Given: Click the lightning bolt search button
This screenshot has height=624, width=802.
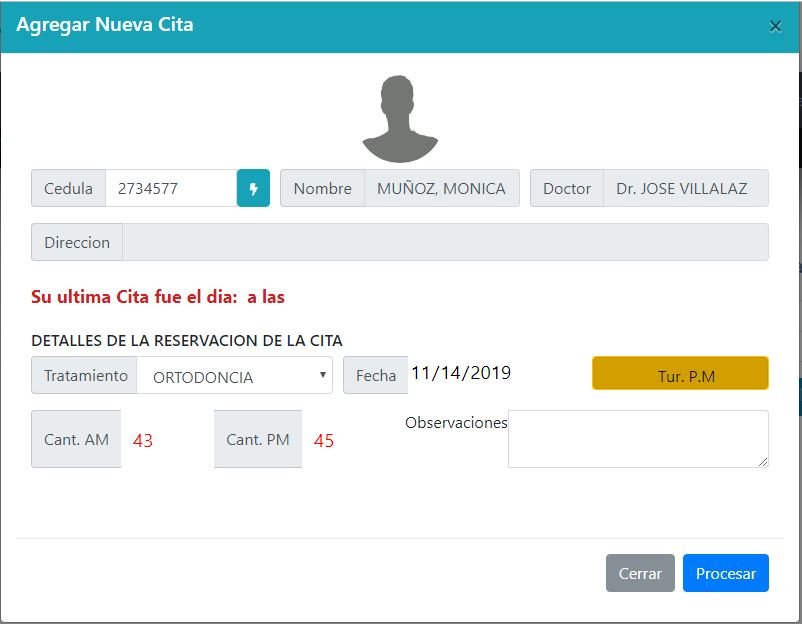Looking at the screenshot, I should (253, 188).
